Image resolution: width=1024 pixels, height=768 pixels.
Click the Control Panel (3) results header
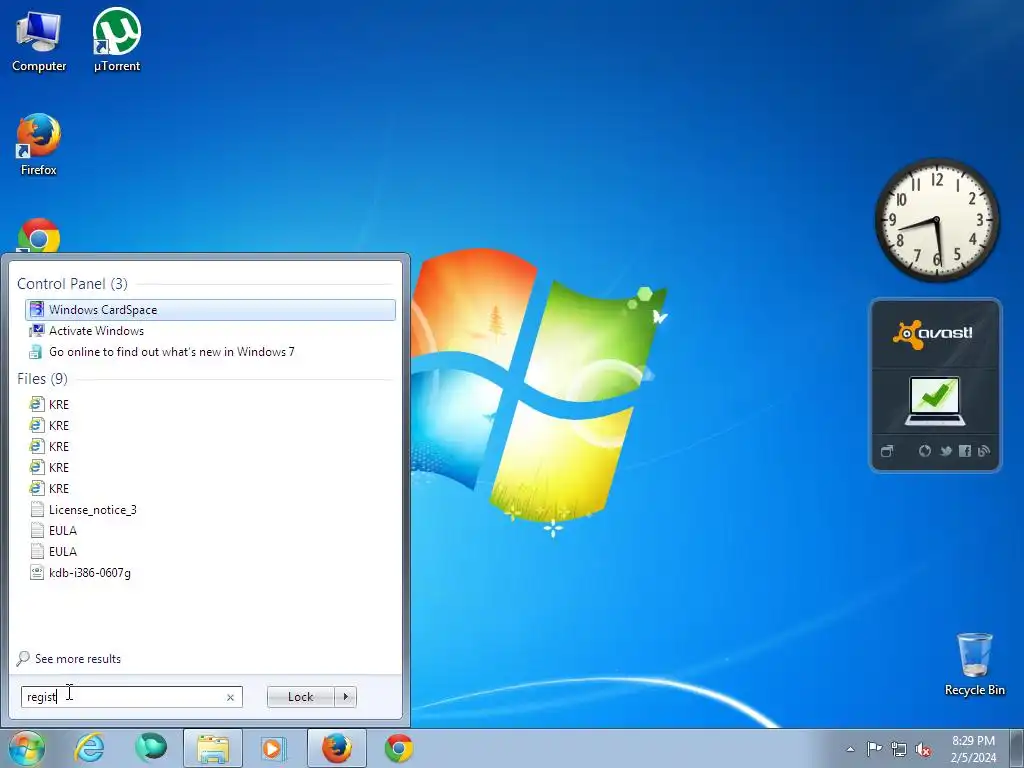(x=72, y=283)
